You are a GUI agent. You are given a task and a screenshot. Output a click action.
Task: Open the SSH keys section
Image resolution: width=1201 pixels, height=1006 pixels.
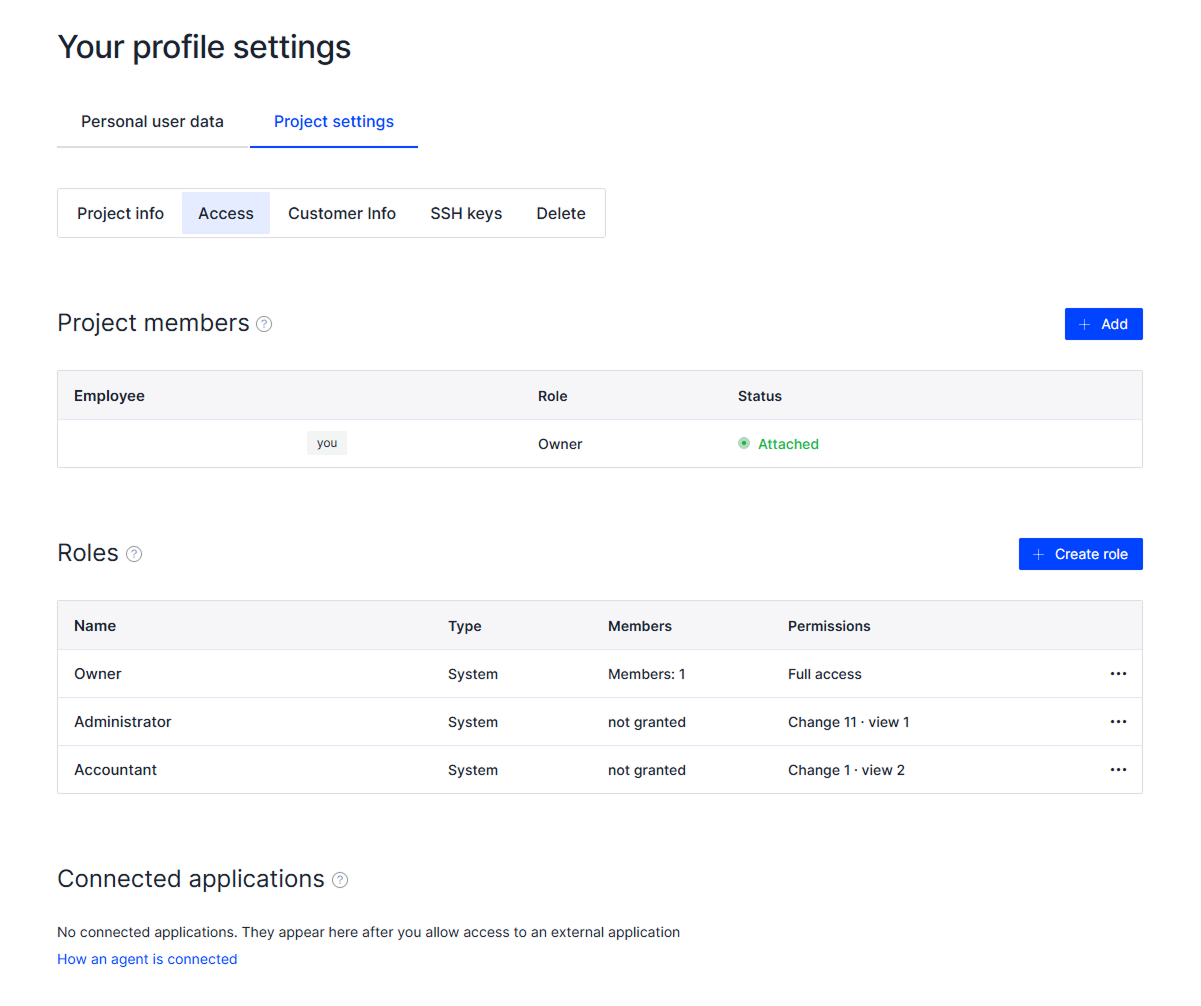[466, 213]
